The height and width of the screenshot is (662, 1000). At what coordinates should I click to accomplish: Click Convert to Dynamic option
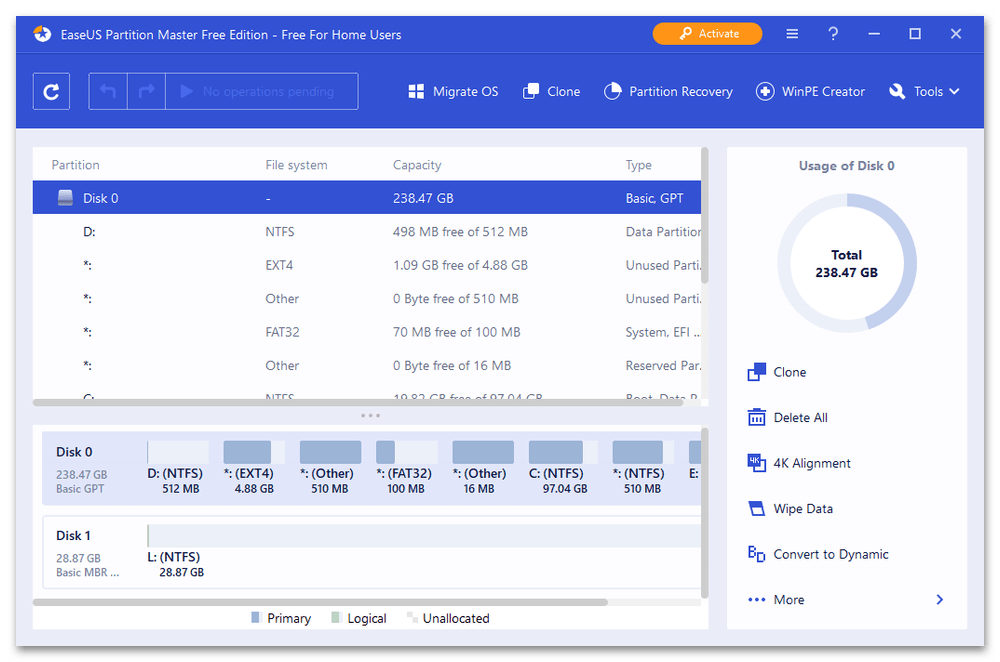[830, 554]
